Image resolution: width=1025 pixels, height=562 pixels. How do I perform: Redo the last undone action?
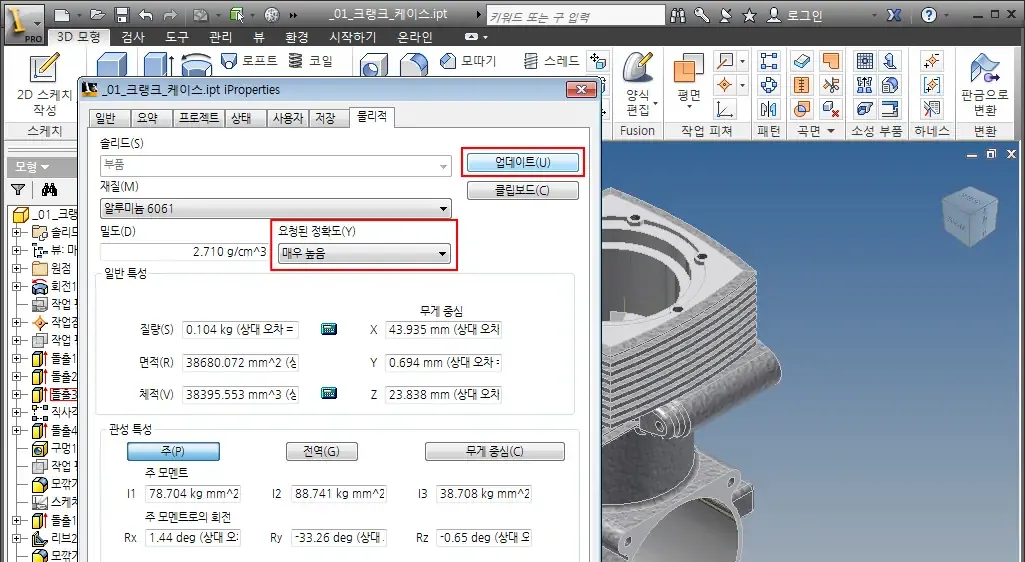coord(170,14)
